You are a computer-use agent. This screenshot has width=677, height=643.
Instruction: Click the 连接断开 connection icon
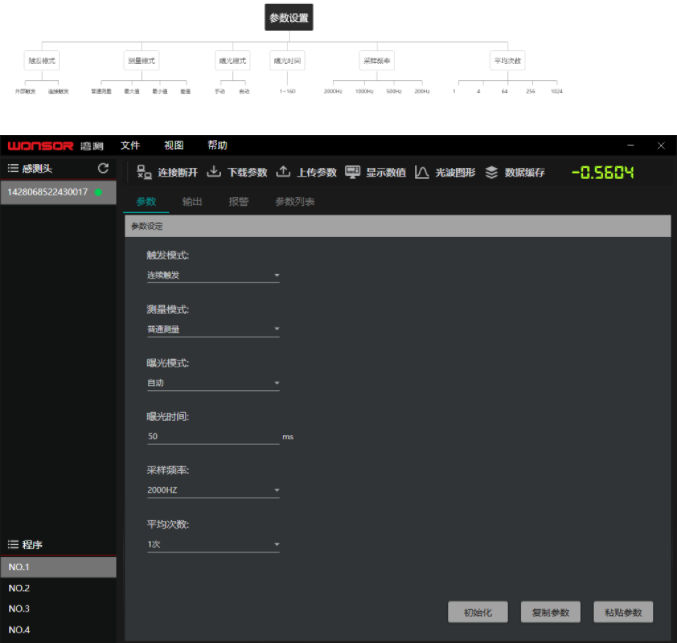click(x=144, y=172)
